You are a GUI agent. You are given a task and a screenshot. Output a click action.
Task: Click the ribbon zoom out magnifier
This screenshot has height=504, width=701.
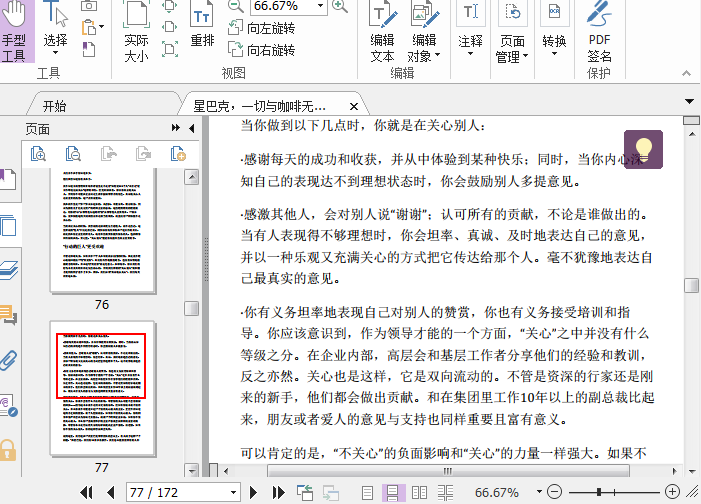click(x=236, y=6)
